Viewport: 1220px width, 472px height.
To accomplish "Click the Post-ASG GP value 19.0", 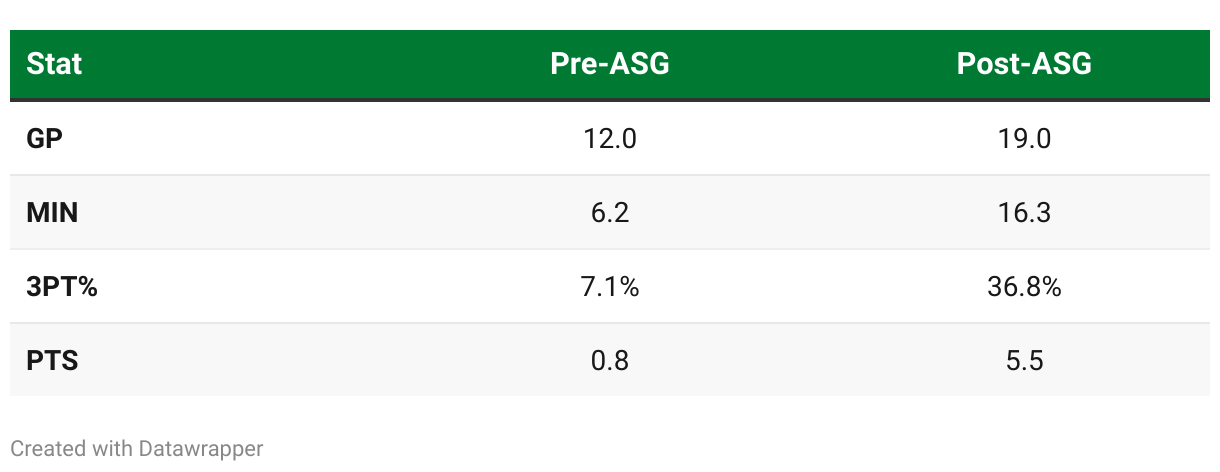I will [1023, 139].
